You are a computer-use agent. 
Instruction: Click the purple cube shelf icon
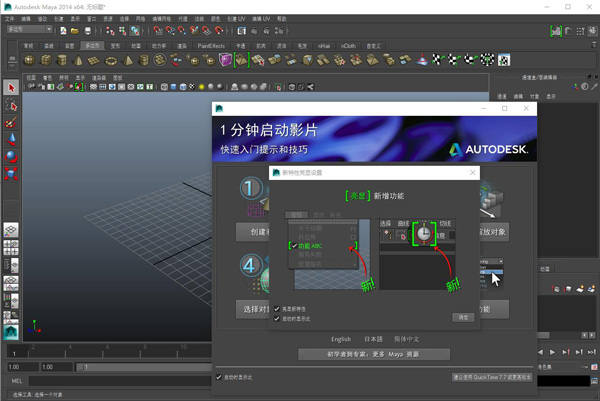tap(225, 60)
